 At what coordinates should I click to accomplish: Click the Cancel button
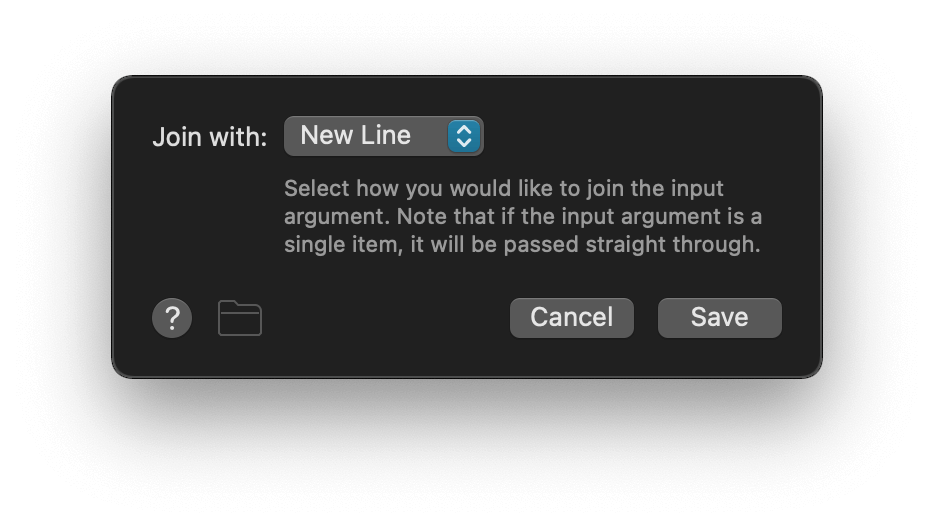571,317
